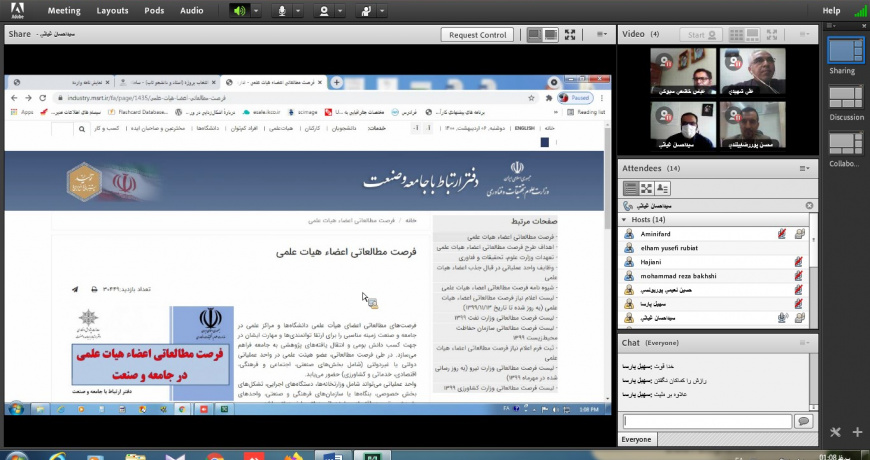Click the Request Control button
The height and width of the screenshot is (460, 870).
(x=477, y=34)
